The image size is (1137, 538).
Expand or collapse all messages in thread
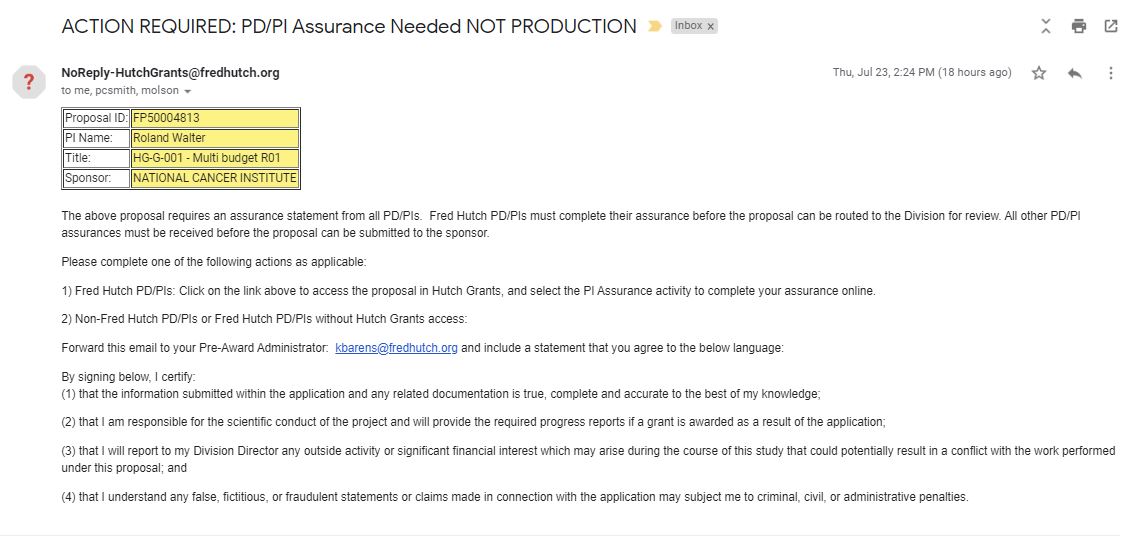tap(1046, 26)
